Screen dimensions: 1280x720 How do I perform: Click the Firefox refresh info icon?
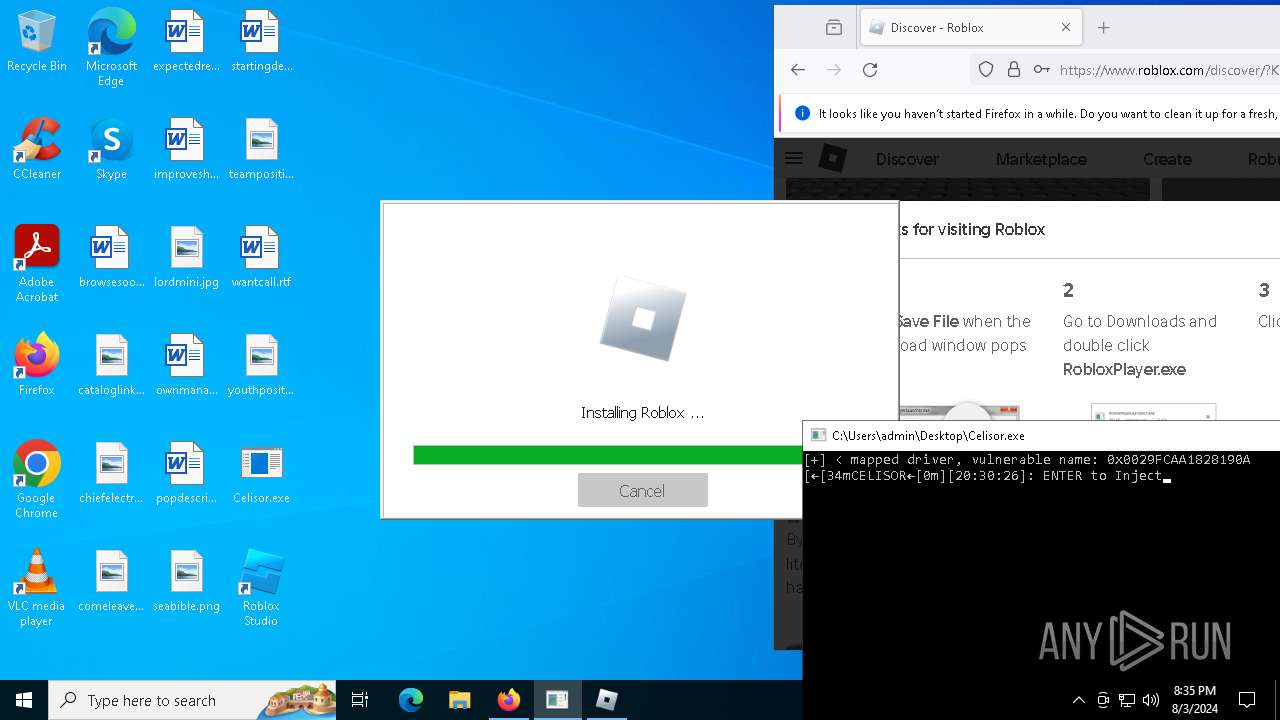point(802,113)
